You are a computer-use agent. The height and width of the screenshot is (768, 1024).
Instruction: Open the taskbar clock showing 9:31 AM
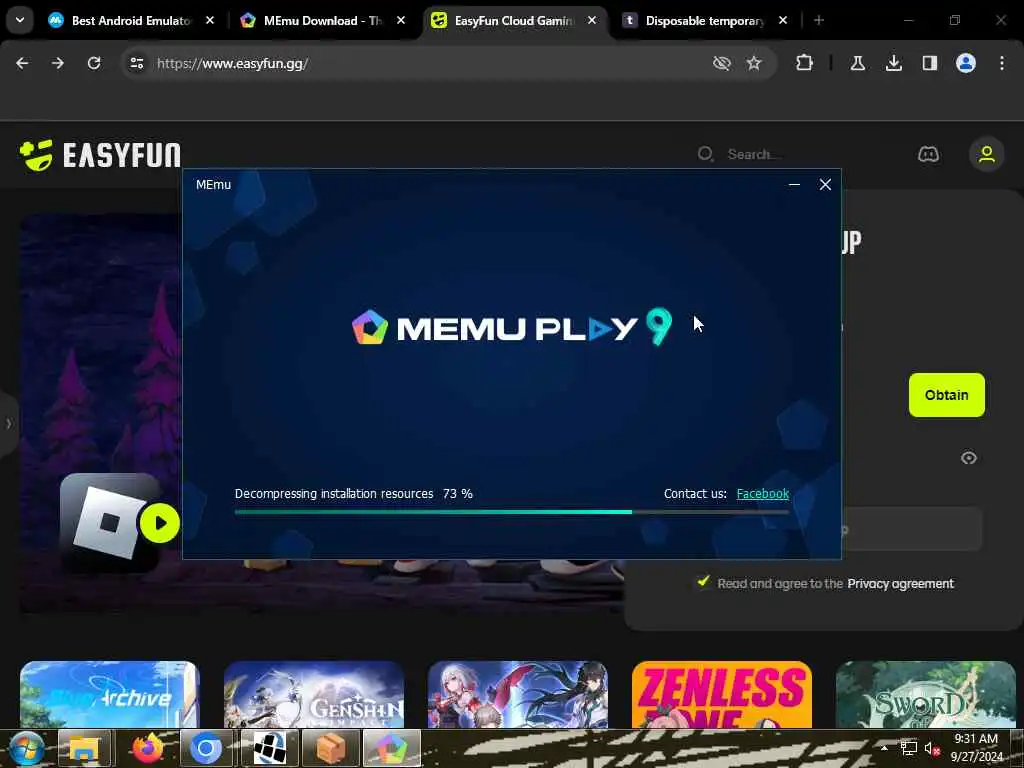point(977,748)
